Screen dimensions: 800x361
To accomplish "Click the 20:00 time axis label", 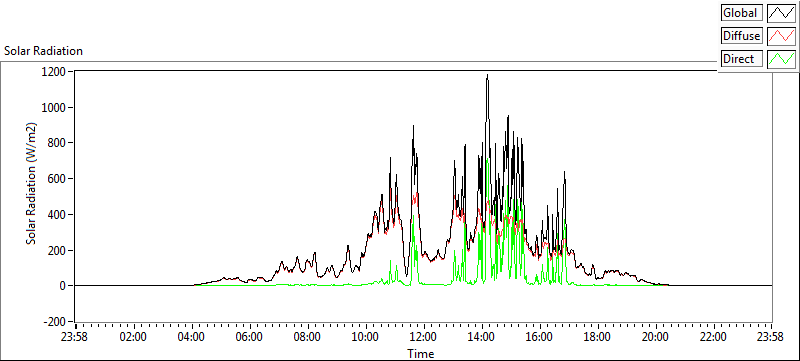I will pyautogui.click(x=655, y=337).
